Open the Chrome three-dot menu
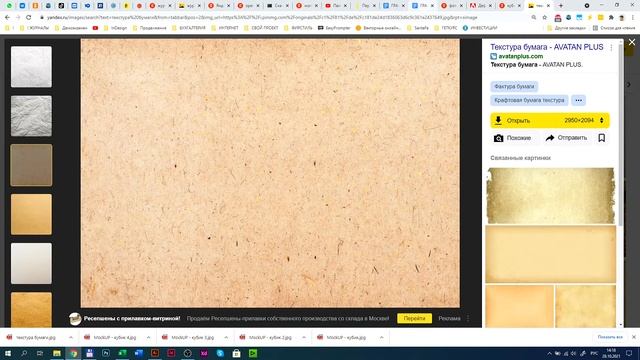The image size is (640, 360). (x=633, y=18)
